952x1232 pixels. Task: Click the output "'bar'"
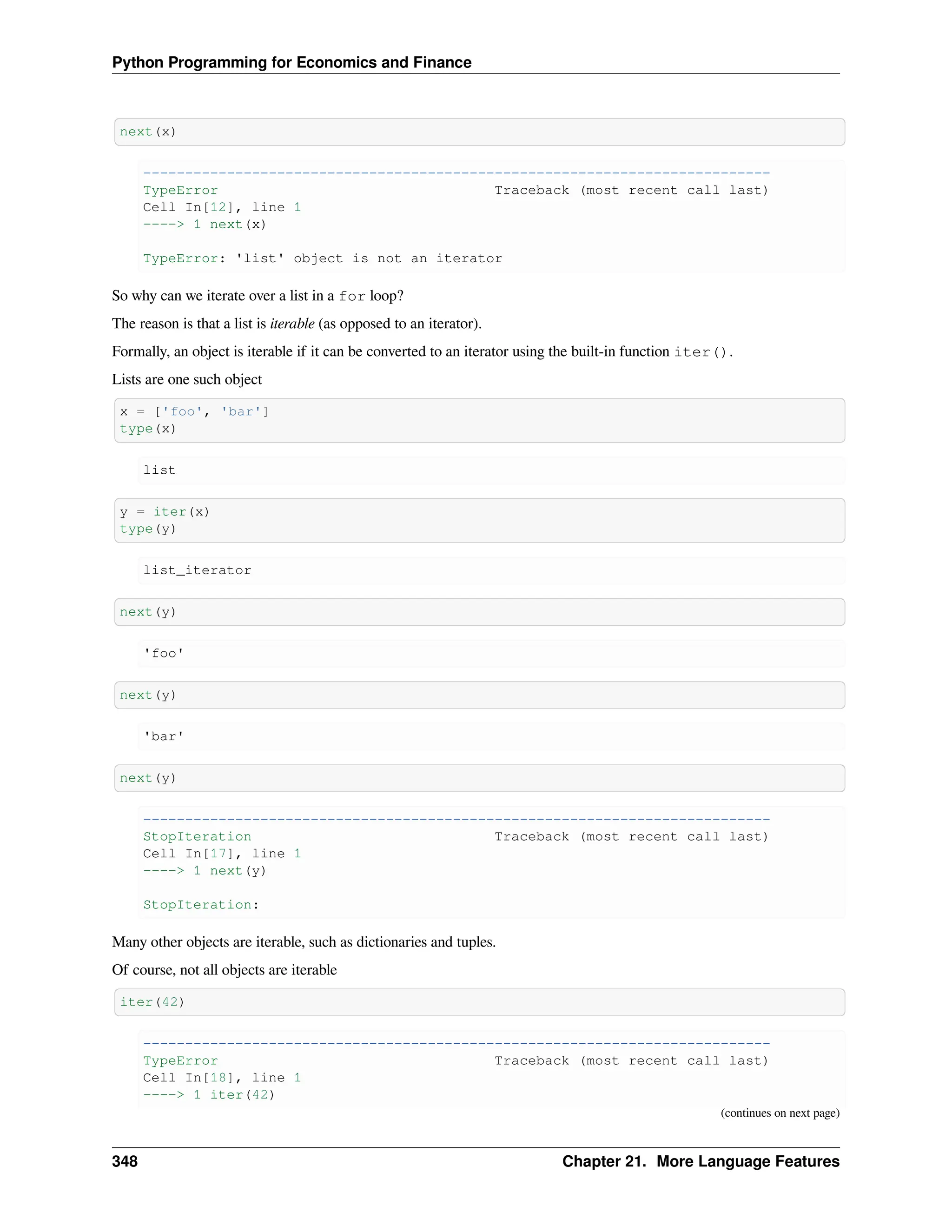click(164, 736)
